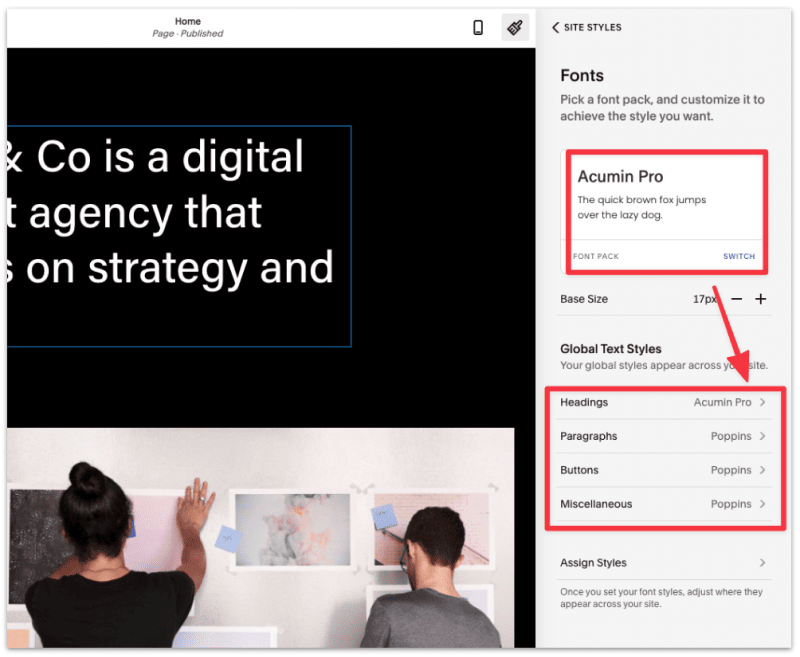800x657 pixels.
Task: Open the mobile preview icon
Action: coord(477,27)
